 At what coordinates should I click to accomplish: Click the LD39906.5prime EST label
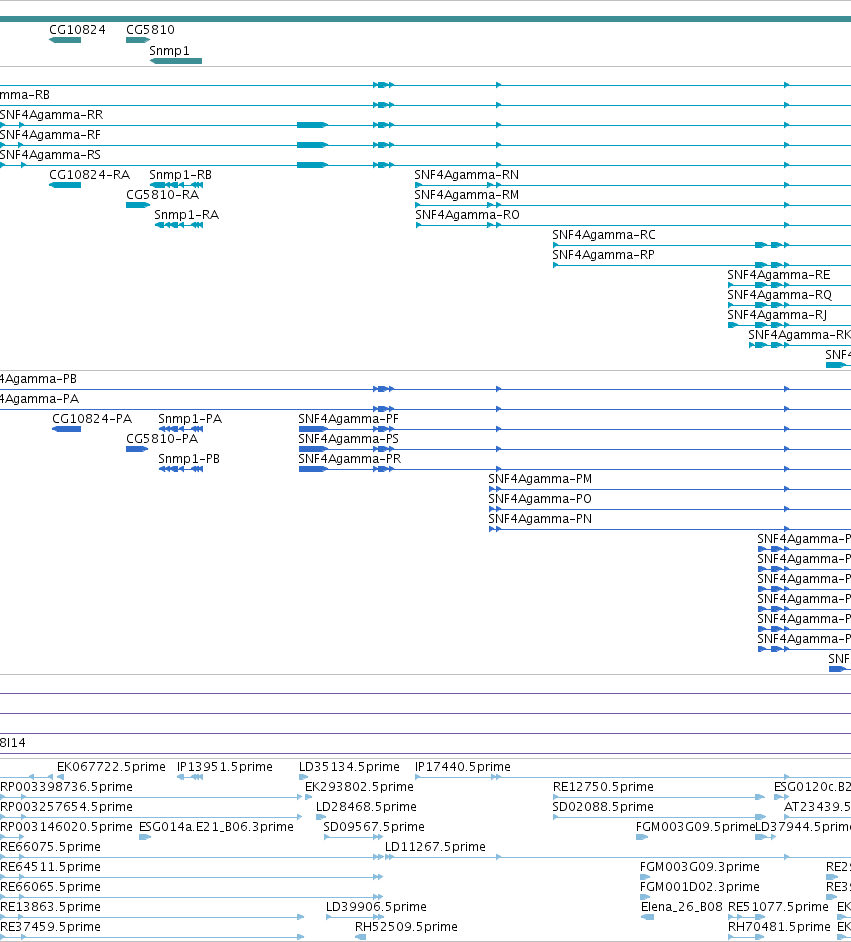coord(376,907)
